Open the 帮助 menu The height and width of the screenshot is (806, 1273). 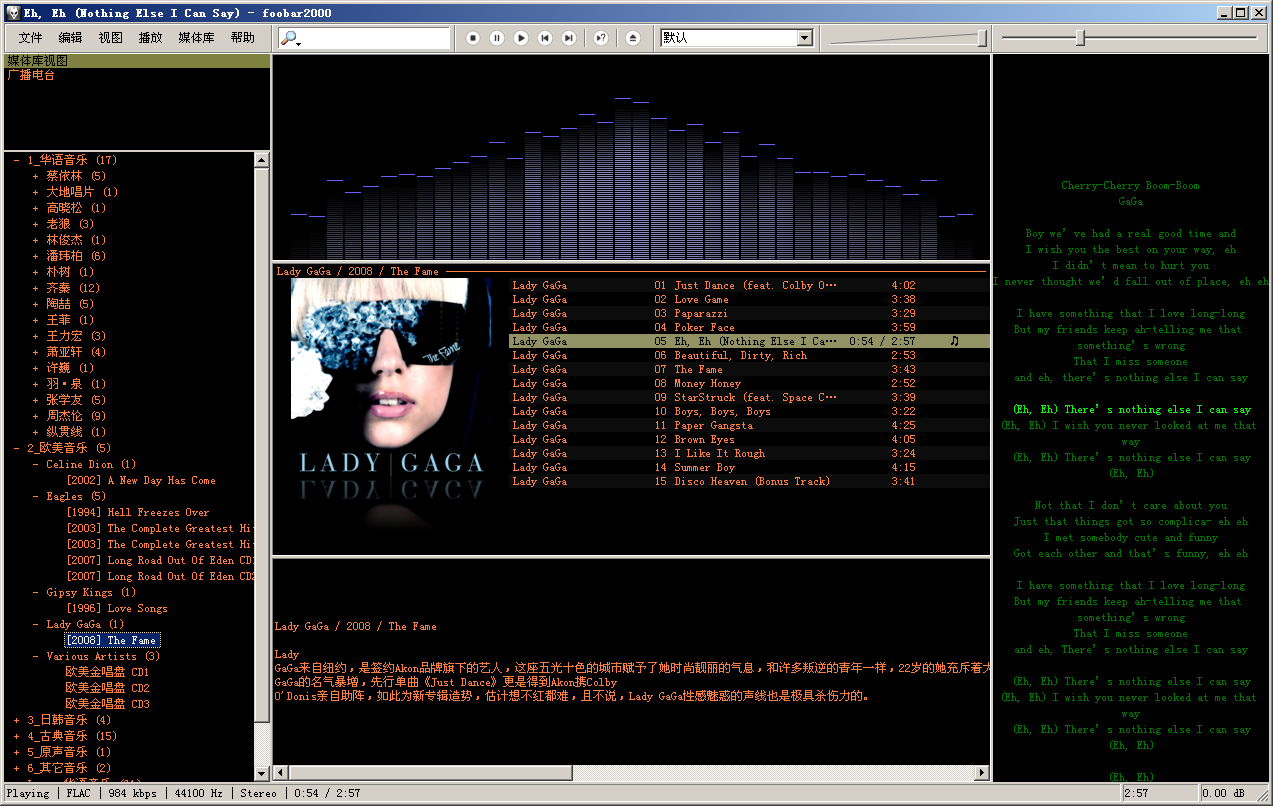point(243,38)
